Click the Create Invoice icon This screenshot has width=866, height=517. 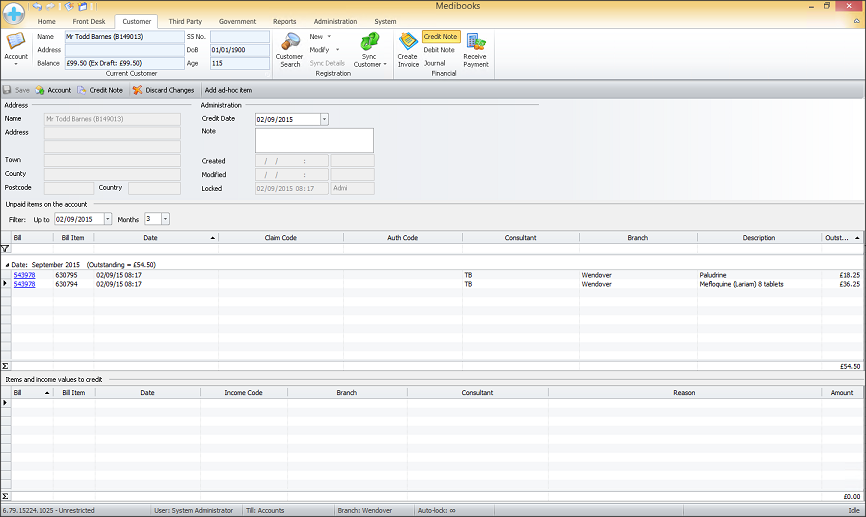pyautogui.click(x=408, y=49)
